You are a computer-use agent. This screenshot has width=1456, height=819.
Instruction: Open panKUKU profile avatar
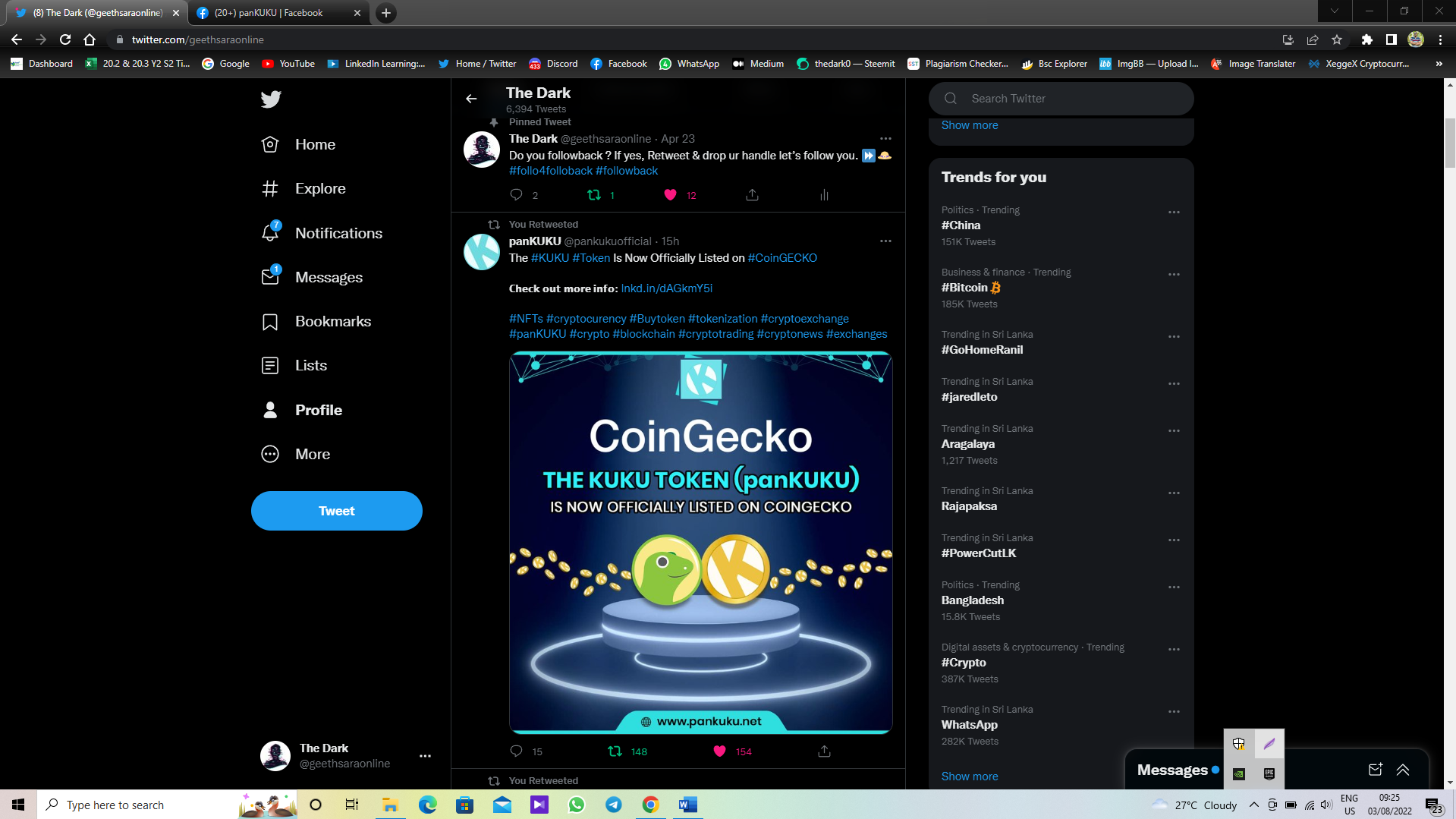482,252
